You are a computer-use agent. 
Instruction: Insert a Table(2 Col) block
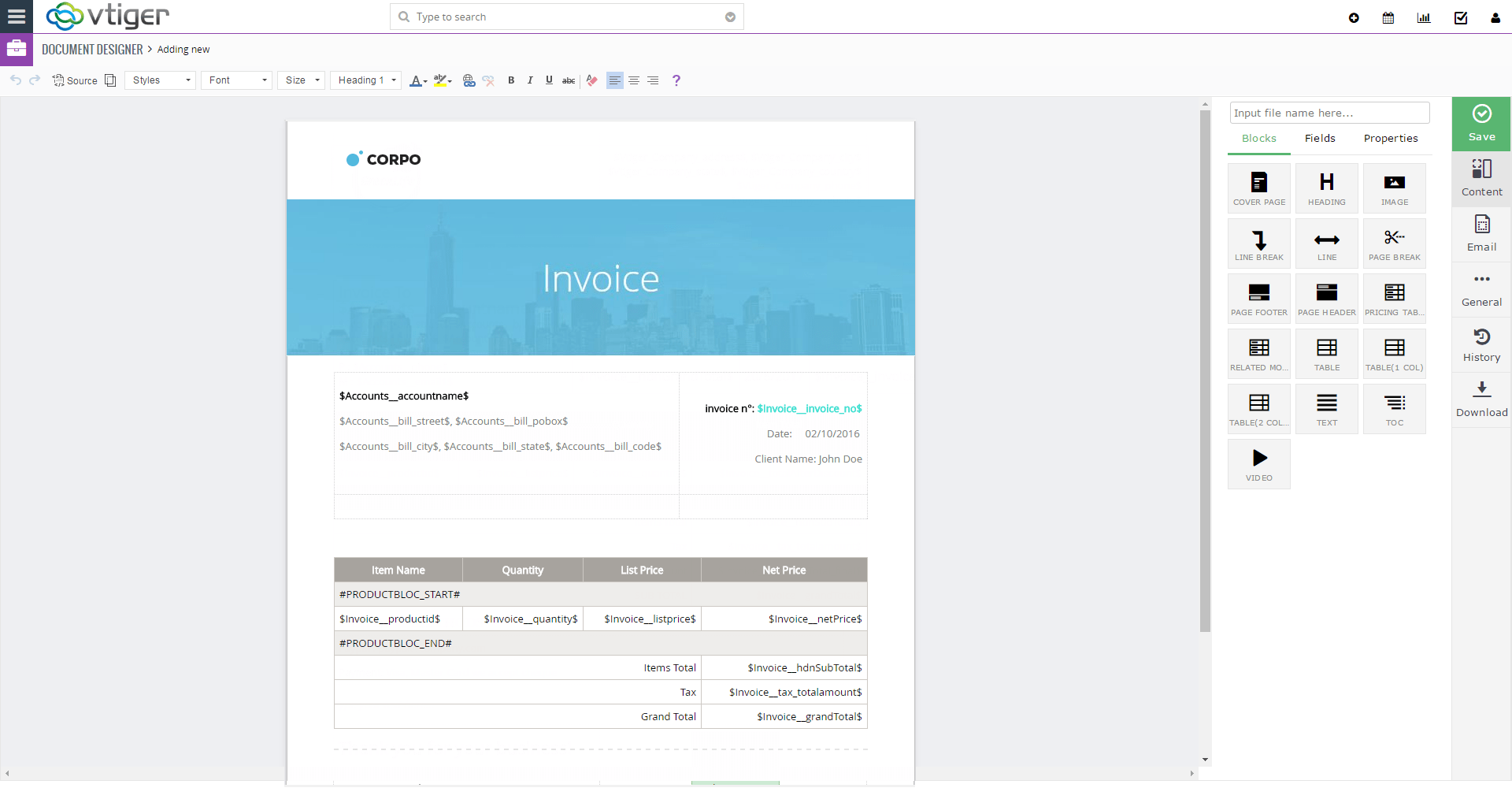coord(1258,408)
